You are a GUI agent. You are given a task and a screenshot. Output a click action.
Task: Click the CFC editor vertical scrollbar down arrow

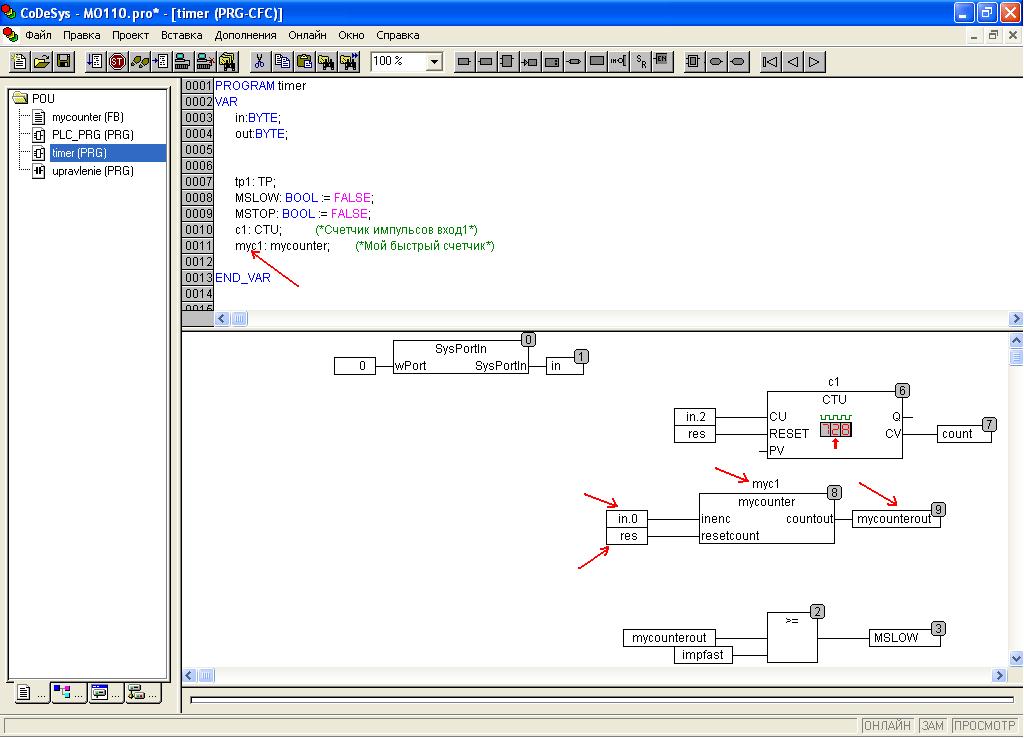(x=1016, y=658)
